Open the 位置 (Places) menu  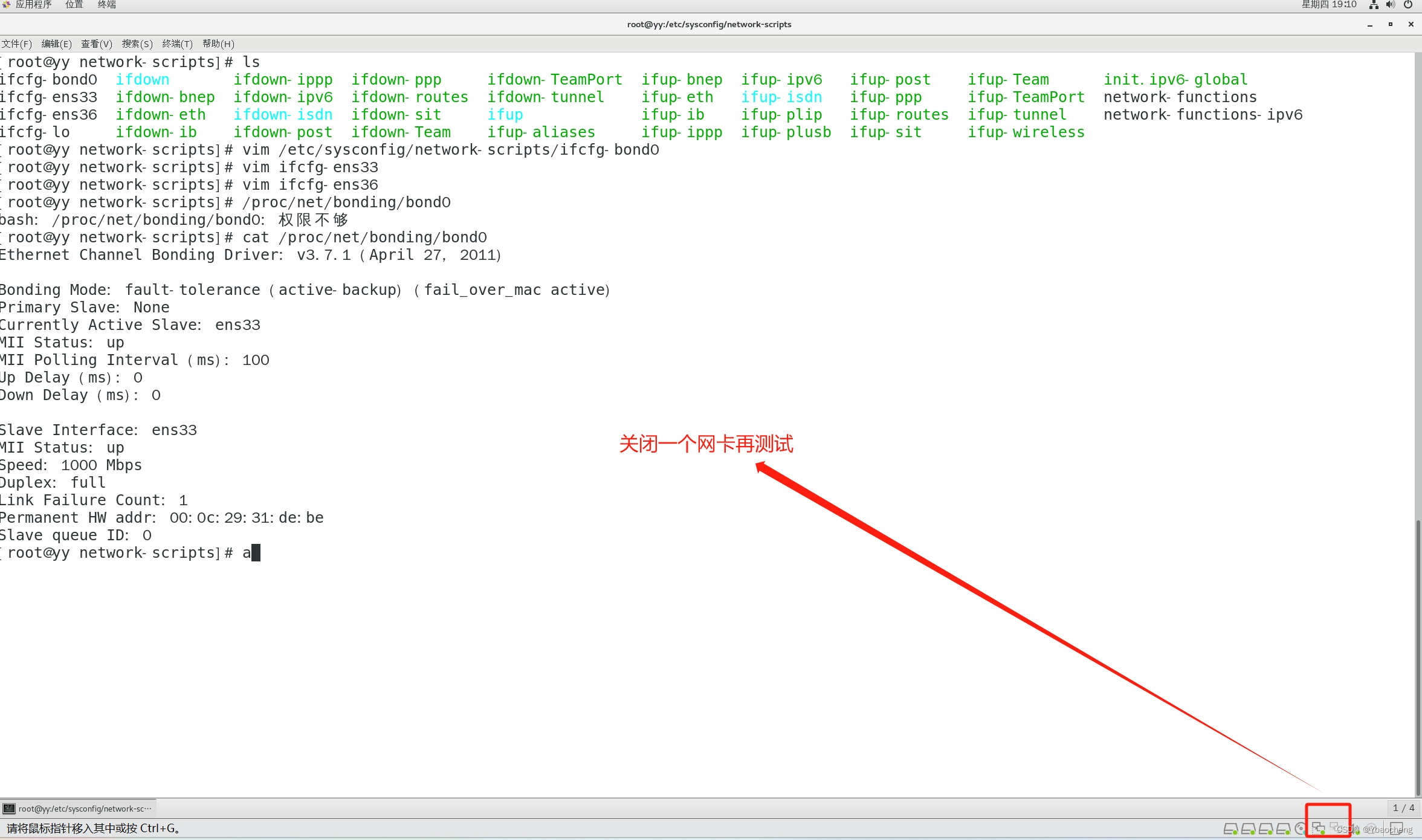[x=74, y=5]
